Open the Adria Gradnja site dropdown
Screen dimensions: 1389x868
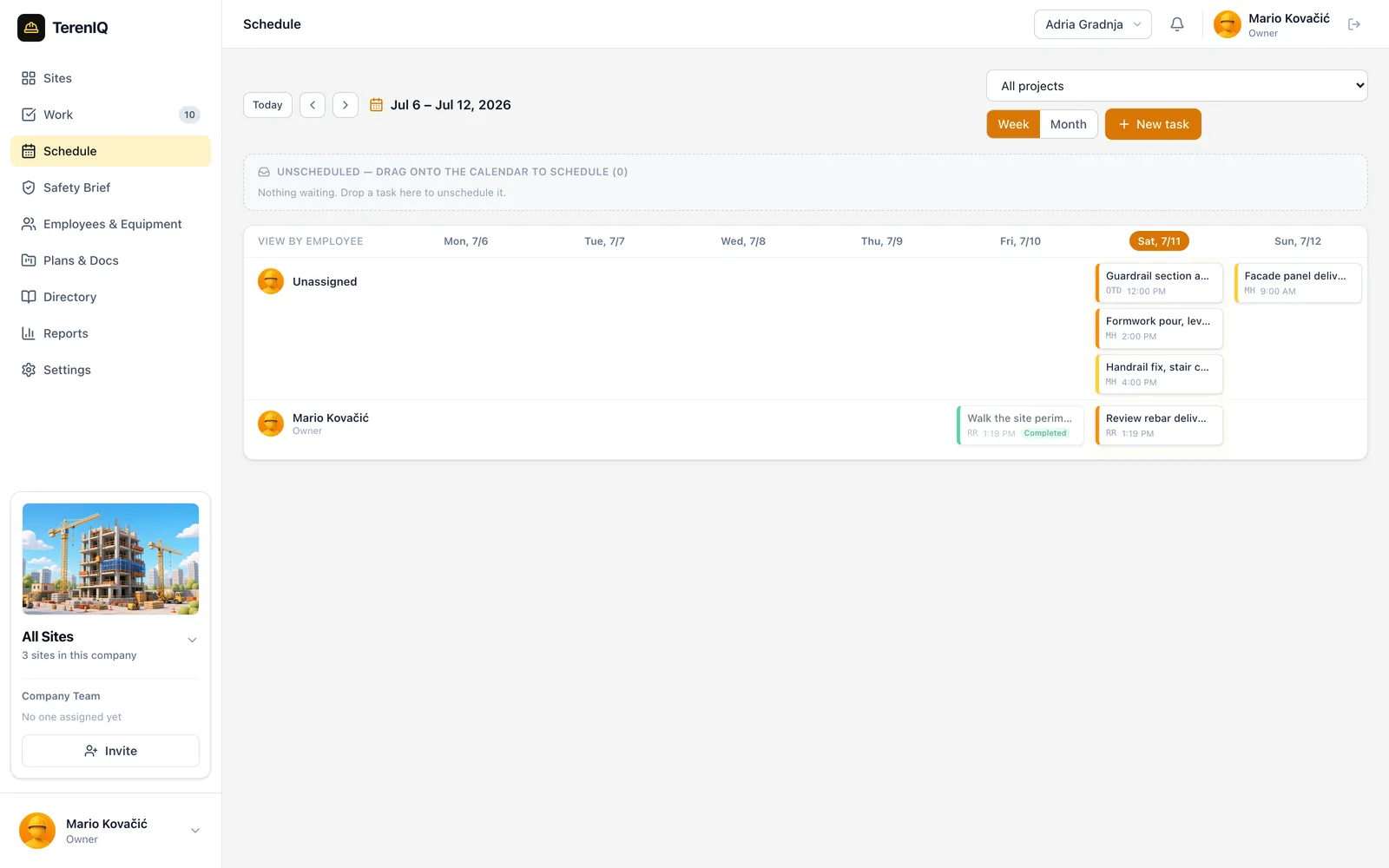click(x=1093, y=24)
